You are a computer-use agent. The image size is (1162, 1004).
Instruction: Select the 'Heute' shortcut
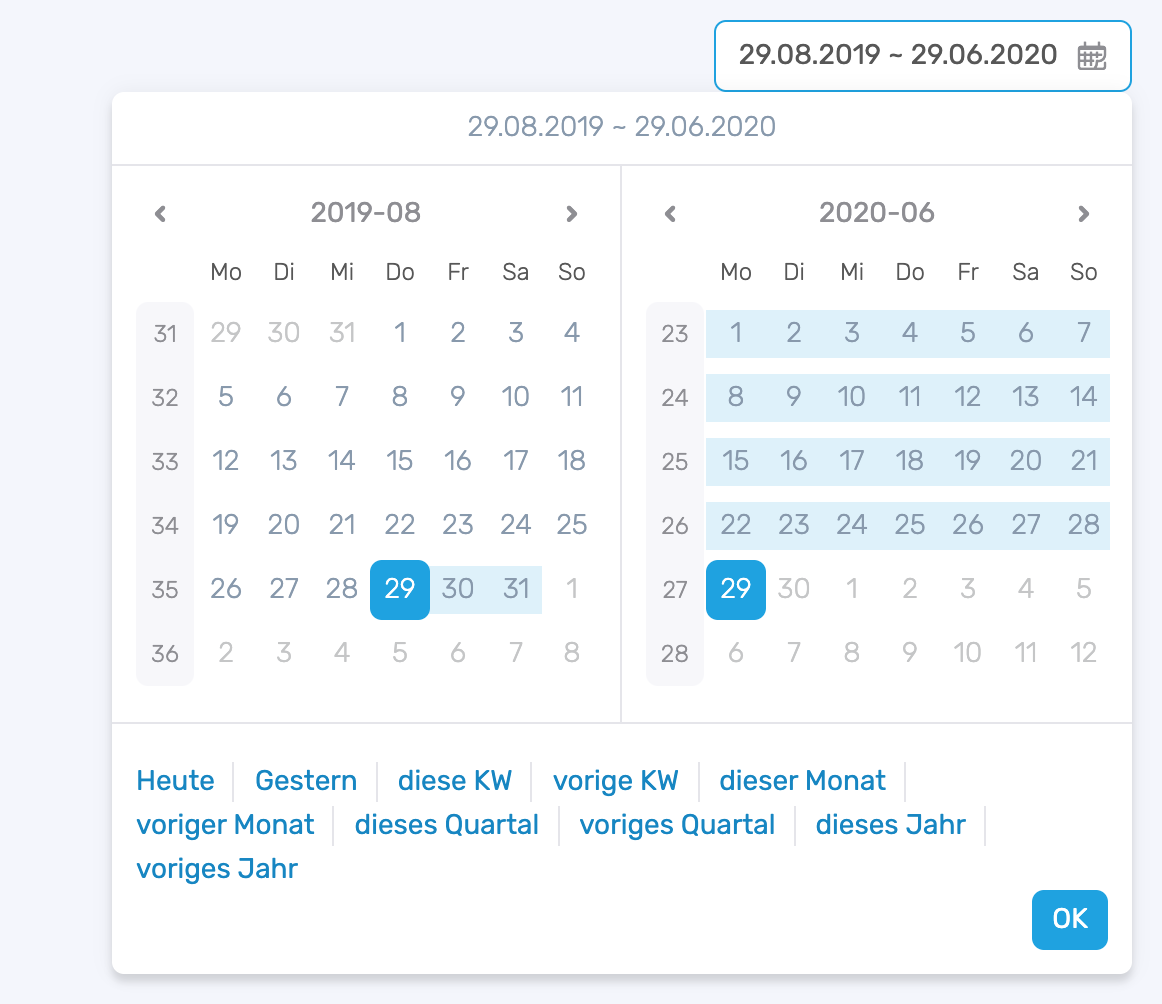(x=175, y=780)
